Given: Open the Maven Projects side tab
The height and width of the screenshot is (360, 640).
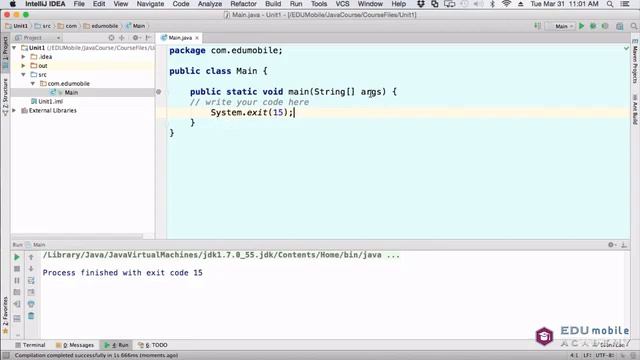Looking at the screenshot, I should click(635, 62).
